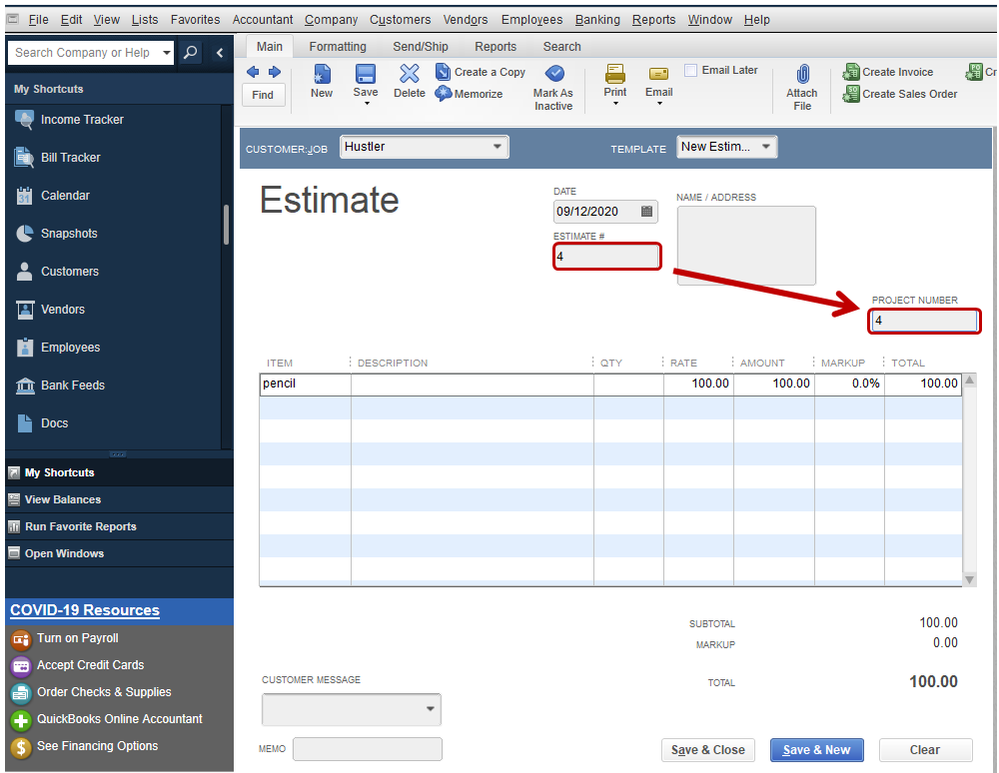The height and width of the screenshot is (773, 999).
Task: Switch to the ribbon Search tab
Action: point(562,47)
